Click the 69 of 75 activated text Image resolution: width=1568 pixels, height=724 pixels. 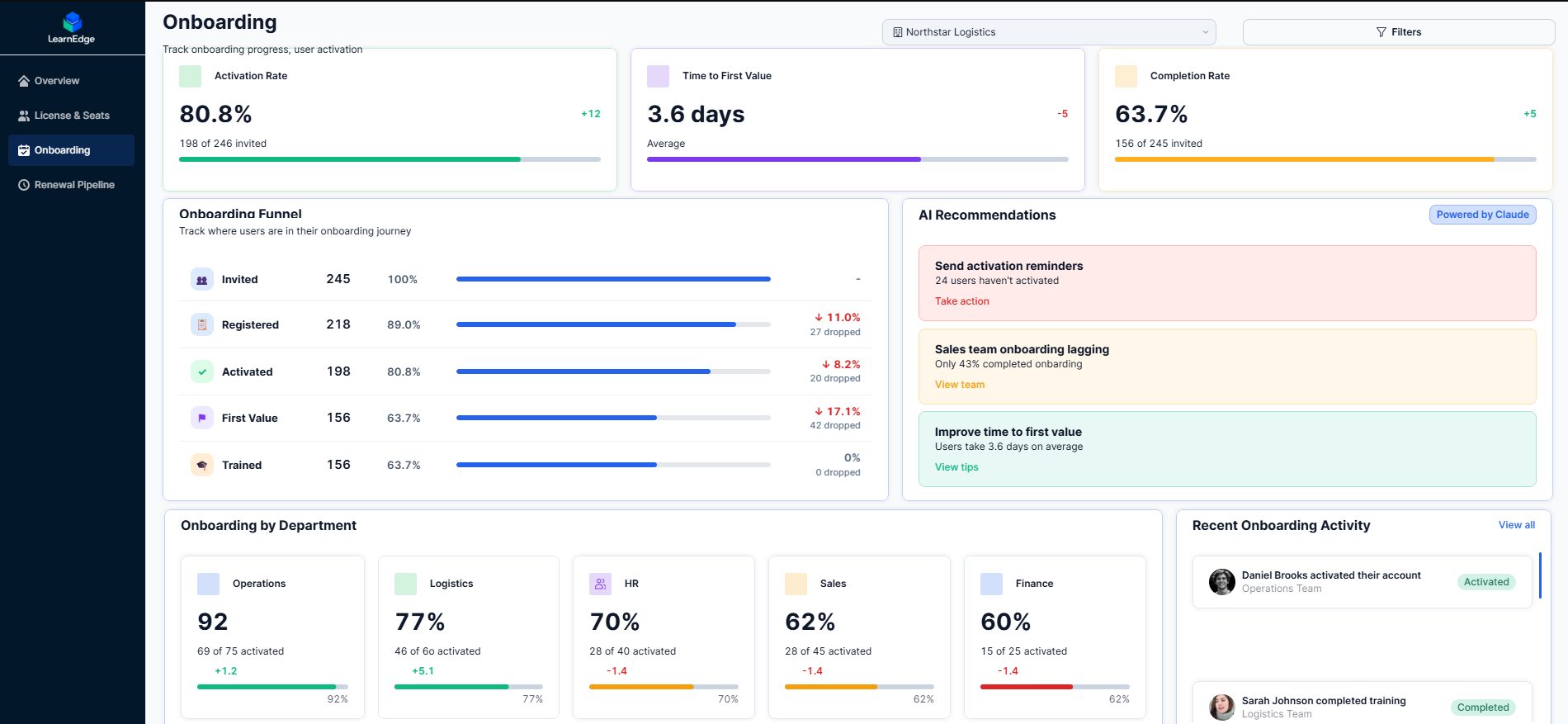[x=240, y=651]
